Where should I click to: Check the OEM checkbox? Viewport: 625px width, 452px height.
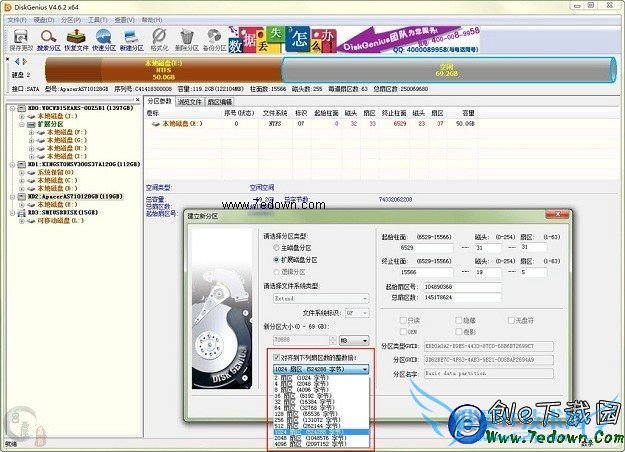point(403,332)
